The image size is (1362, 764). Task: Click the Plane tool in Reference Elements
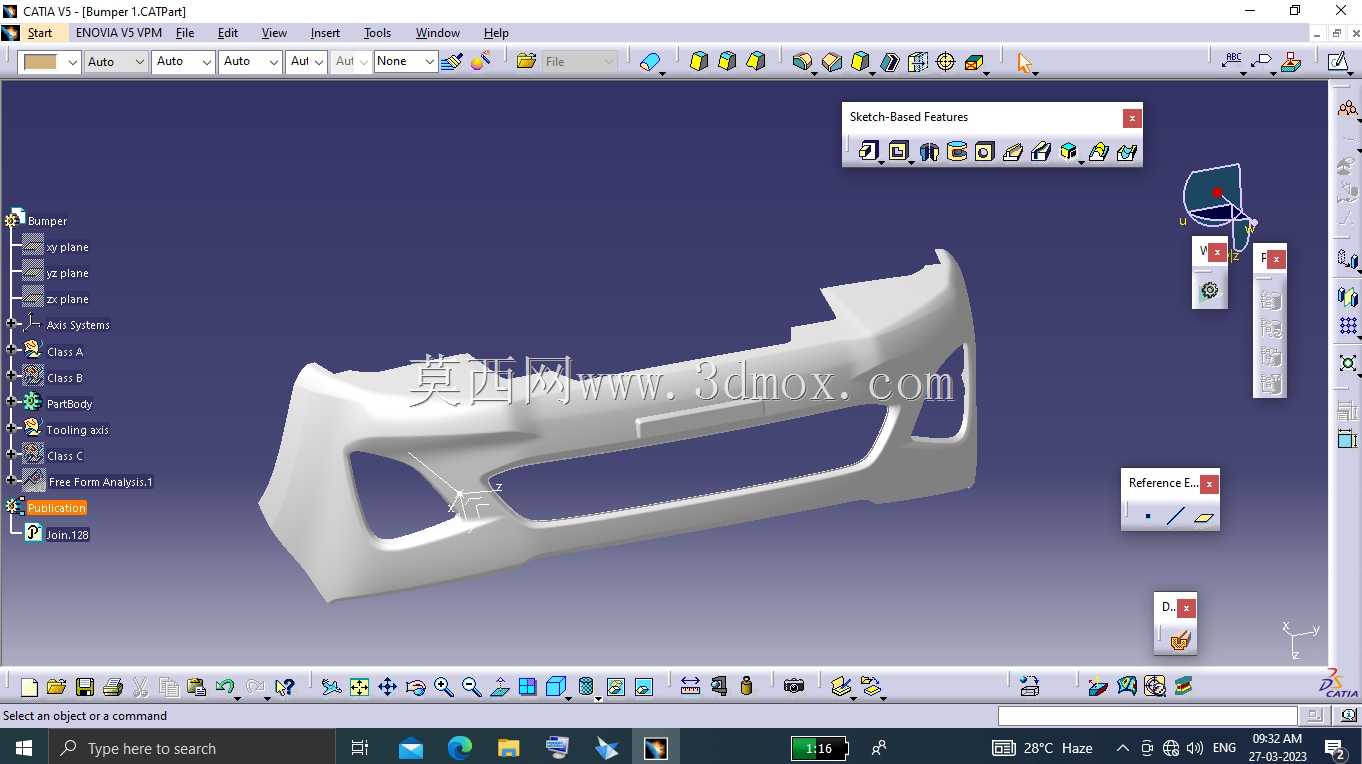pos(1204,517)
